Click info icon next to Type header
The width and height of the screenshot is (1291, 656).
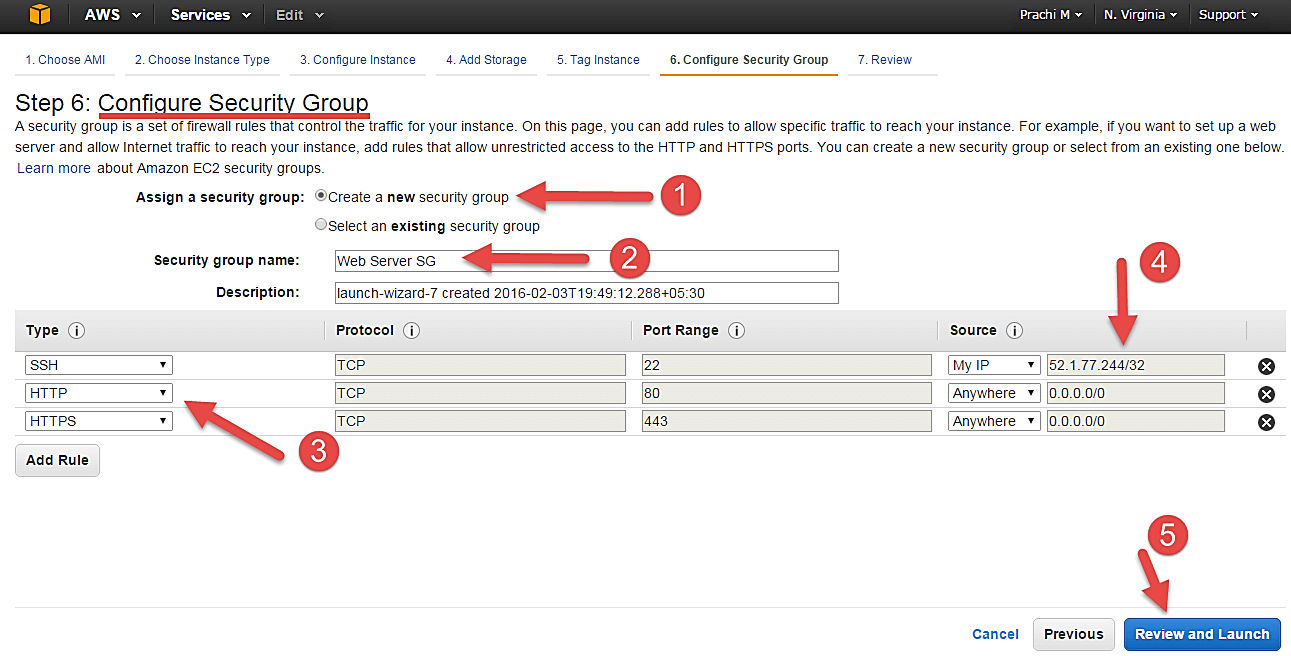coord(76,331)
